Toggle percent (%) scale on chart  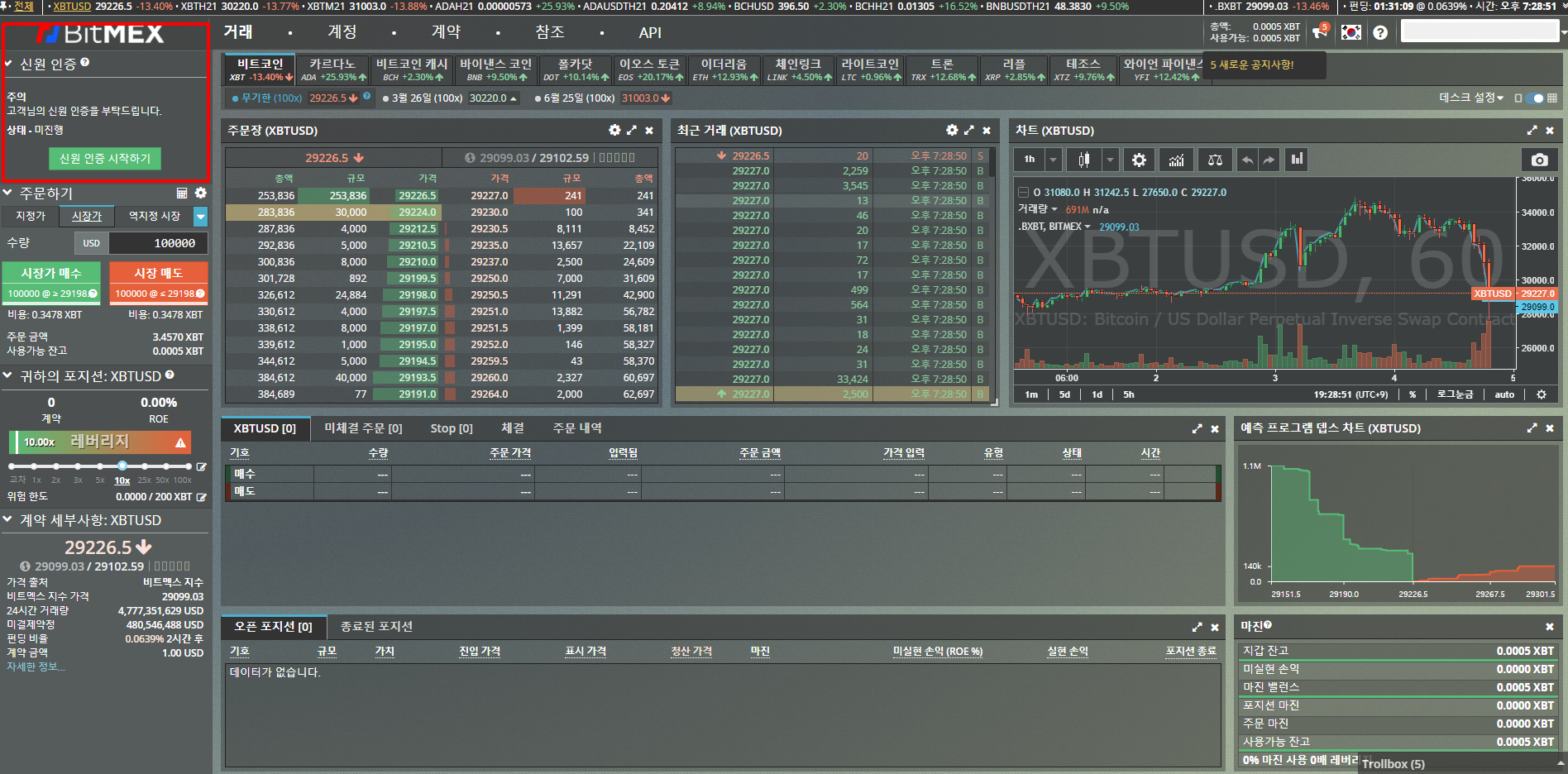(x=1413, y=394)
